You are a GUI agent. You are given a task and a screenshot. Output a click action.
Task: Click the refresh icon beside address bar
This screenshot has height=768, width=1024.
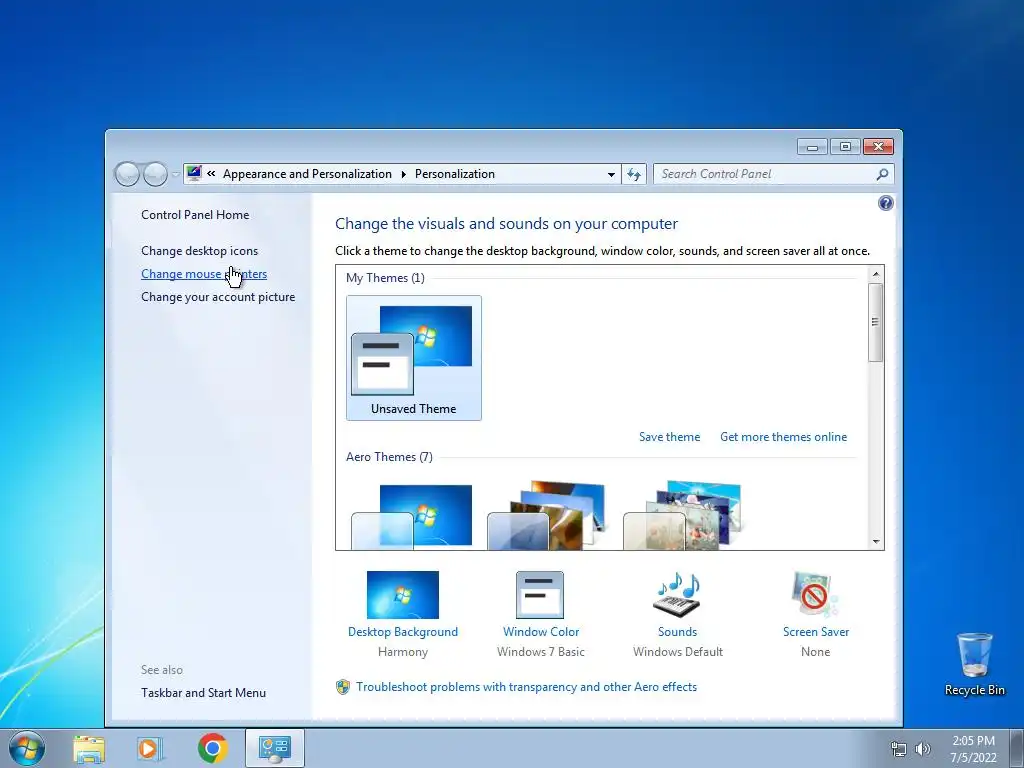click(x=633, y=174)
